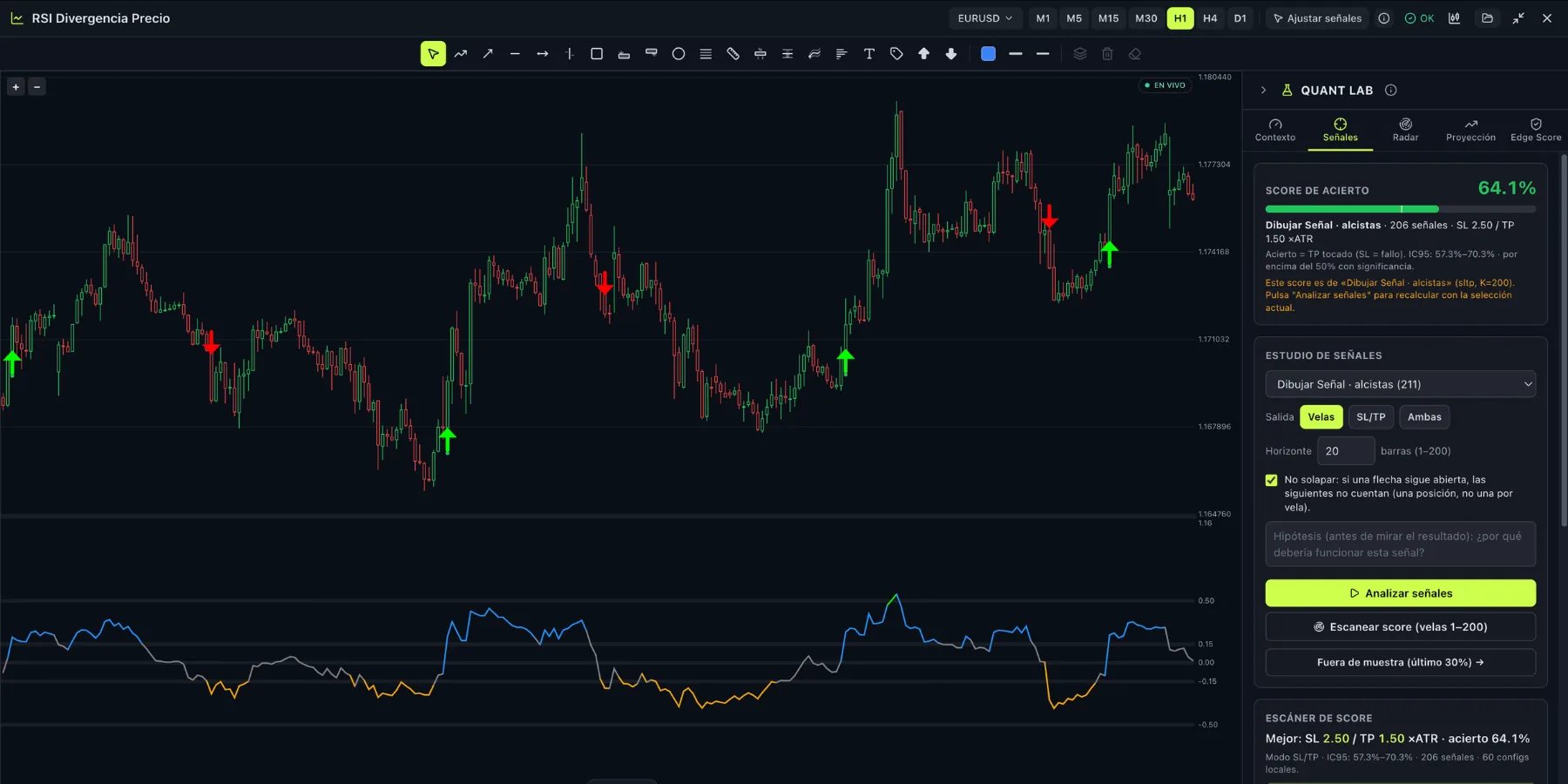
Task: Pick the price tag label tool
Action: (x=896, y=54)
